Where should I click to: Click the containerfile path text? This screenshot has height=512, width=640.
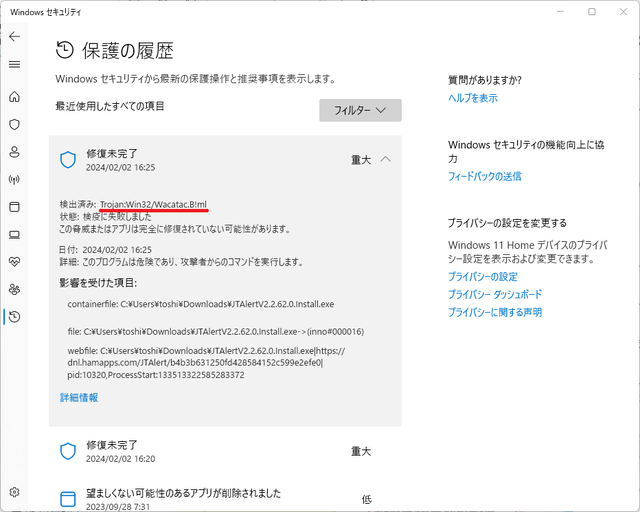[x=201, y=304]
